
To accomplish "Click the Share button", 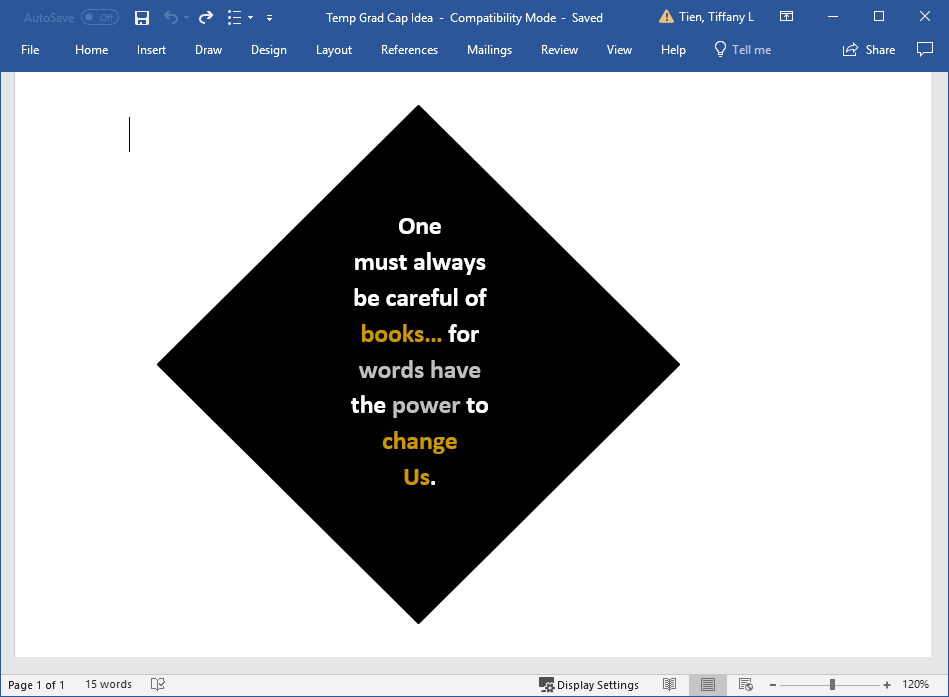I will (x=869, y=50).
